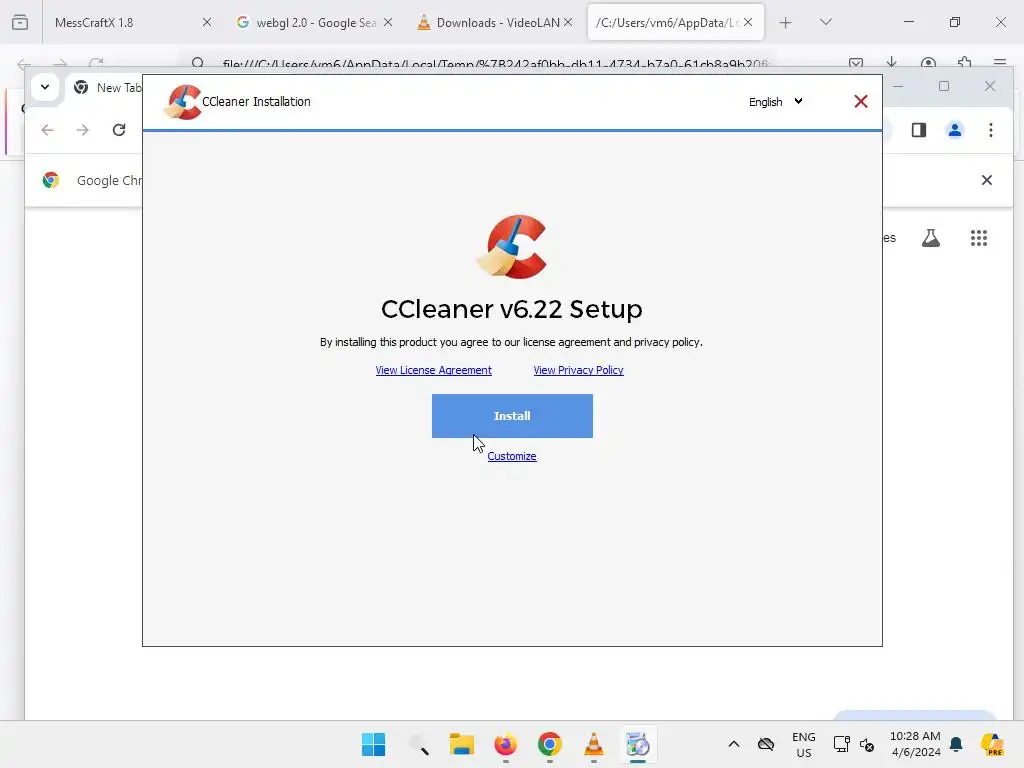Screen dimensions: 1024x768
Task: Open VLC media player from the taskbar
Action: pyautogui.click(x=594, y=744)
